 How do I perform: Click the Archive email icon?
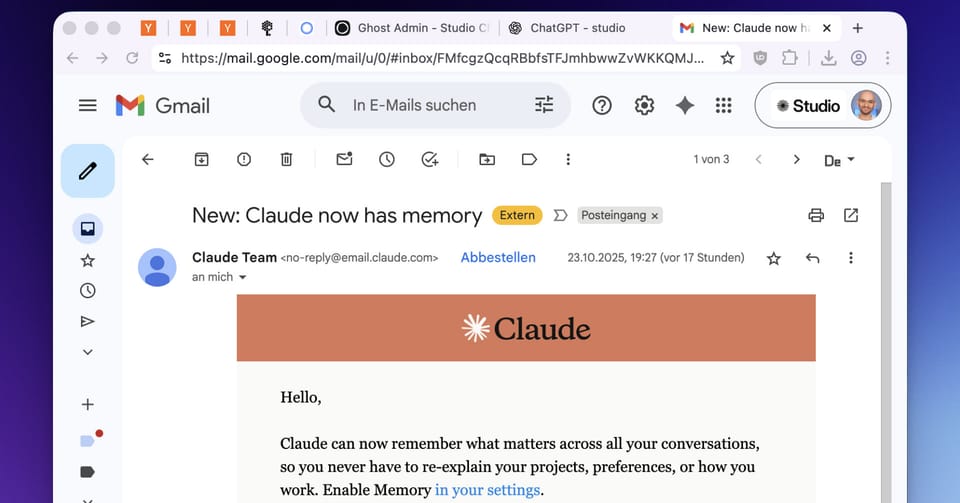pos(202,159)
